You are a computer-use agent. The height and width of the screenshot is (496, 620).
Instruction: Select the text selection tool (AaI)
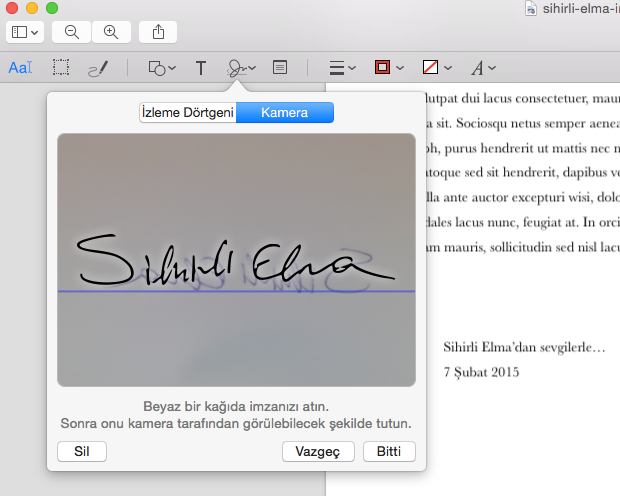[x=20, y=68]
